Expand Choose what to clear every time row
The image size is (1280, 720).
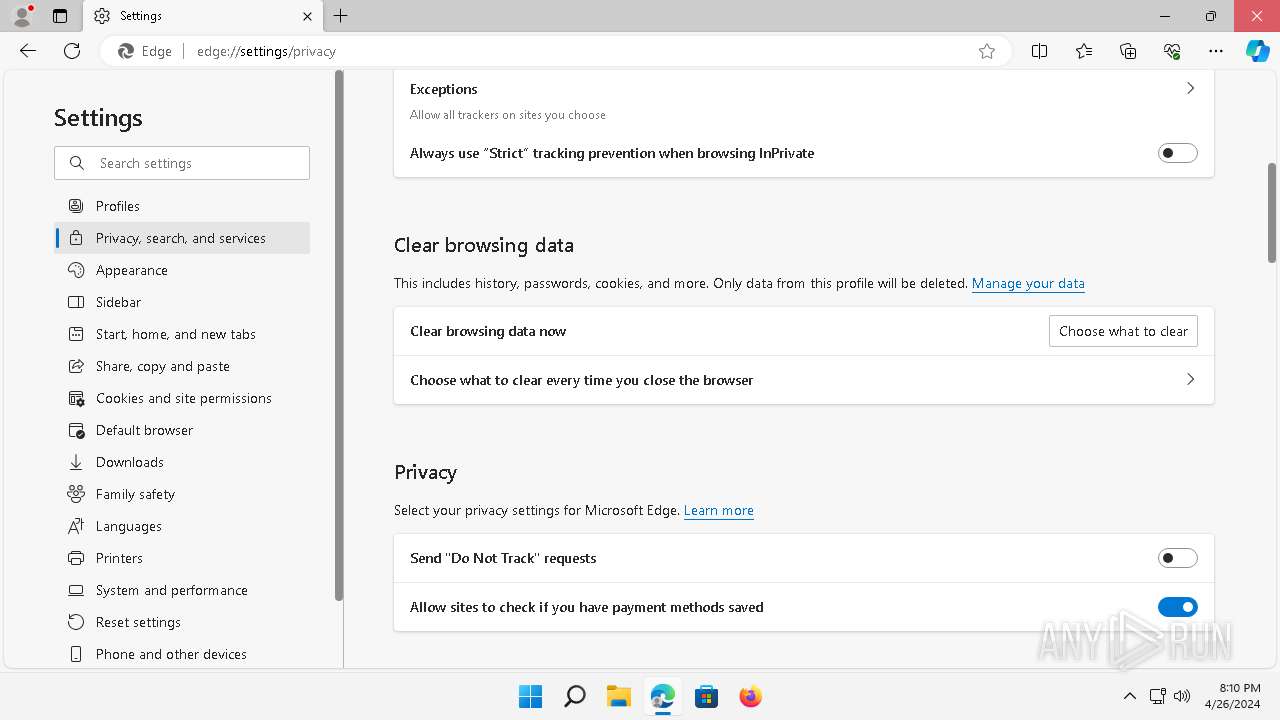pos(804,380)
